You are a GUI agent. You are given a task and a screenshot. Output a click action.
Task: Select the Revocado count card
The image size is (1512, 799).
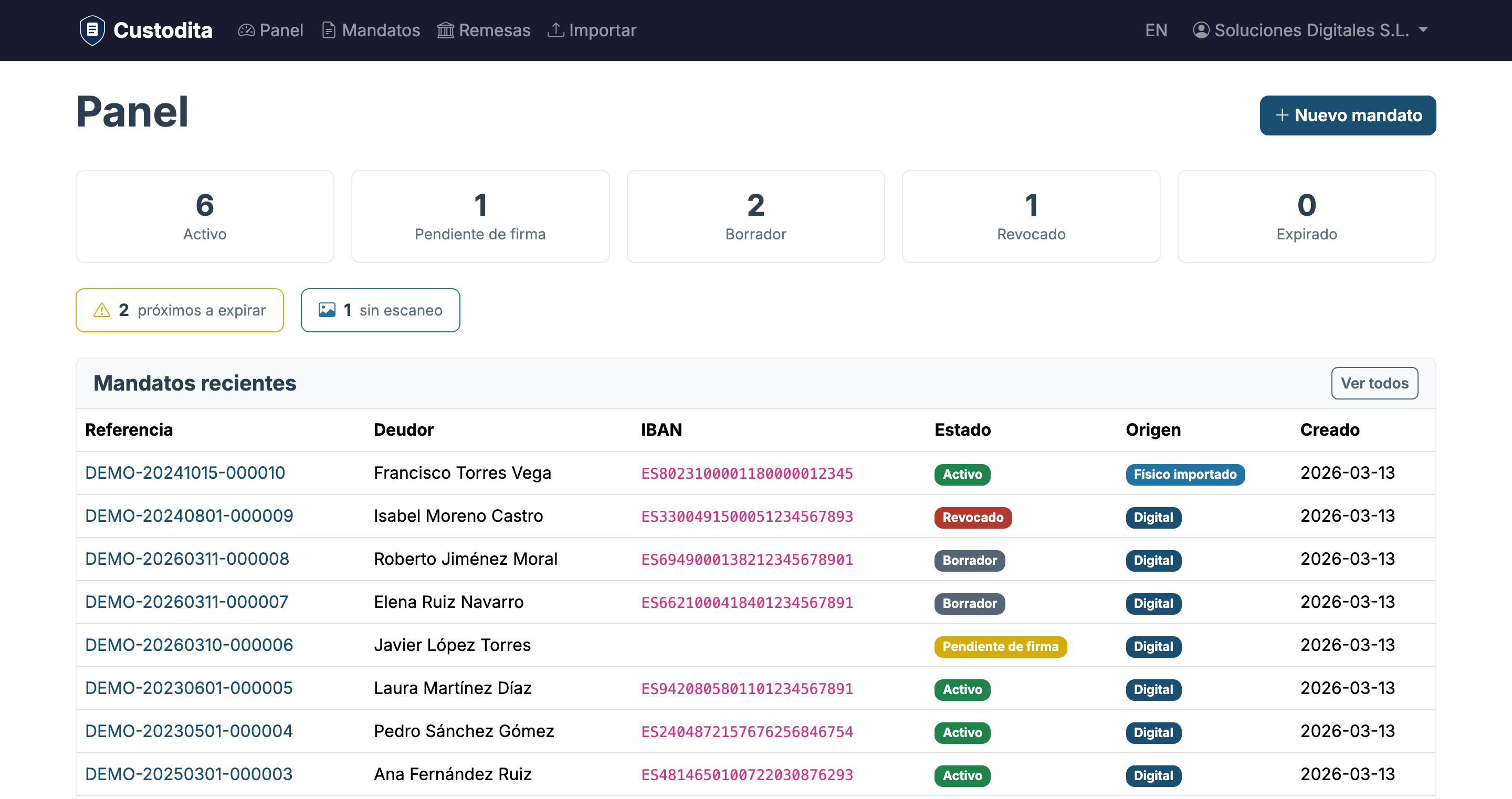coord(1031,217)
